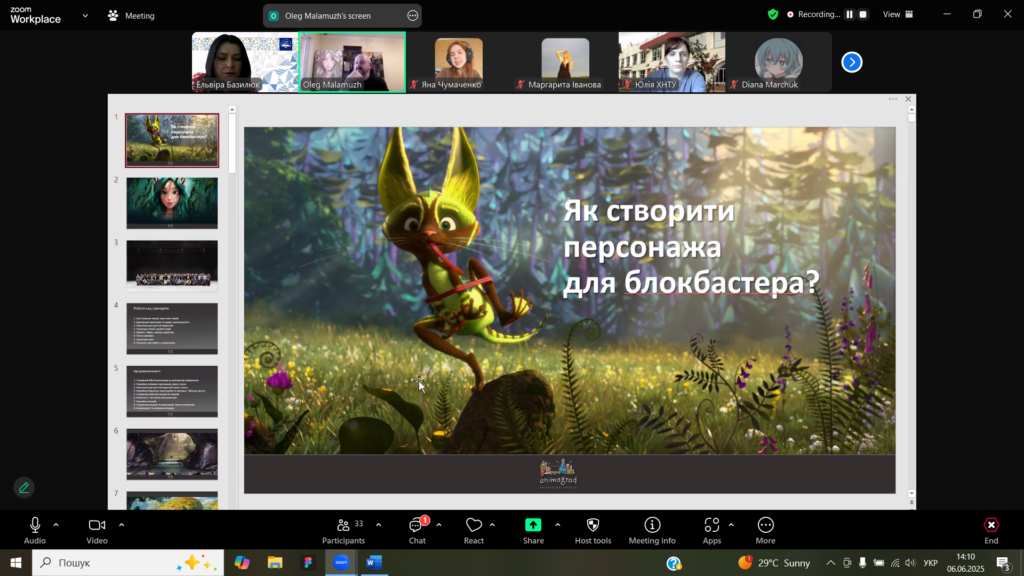Expand participants options arrow
This screenshot has width=1024, height=576.
[x=379, y=525]
